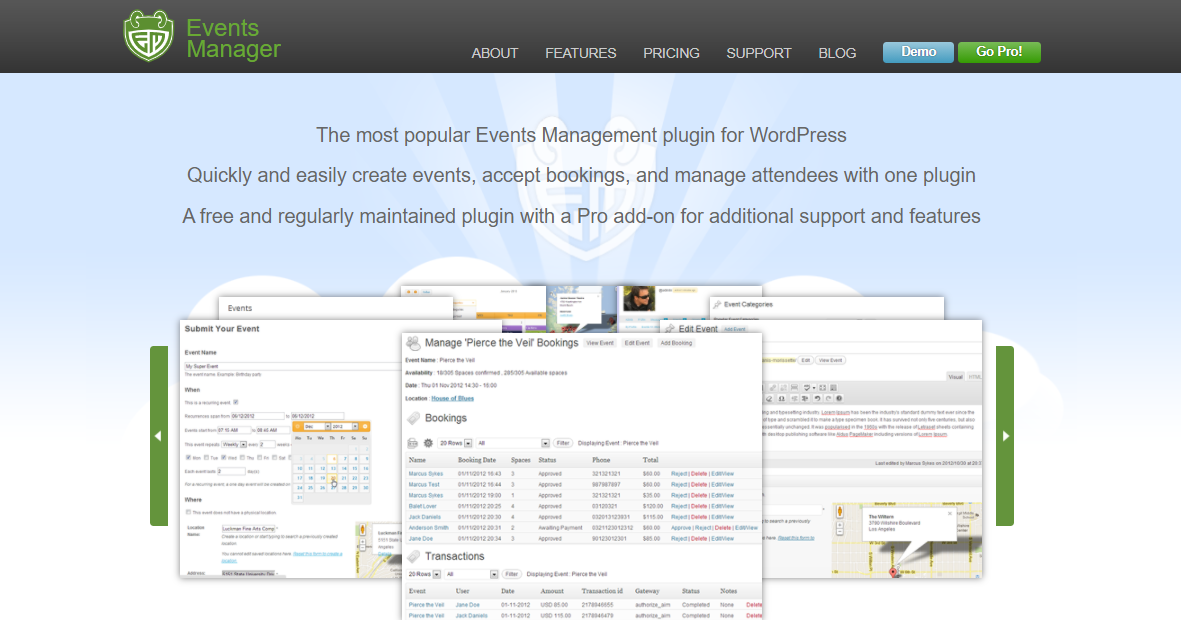Toggle the 'This is a recurring event' checkbox
Viewport: 1181px width, 620px height.
236,402
